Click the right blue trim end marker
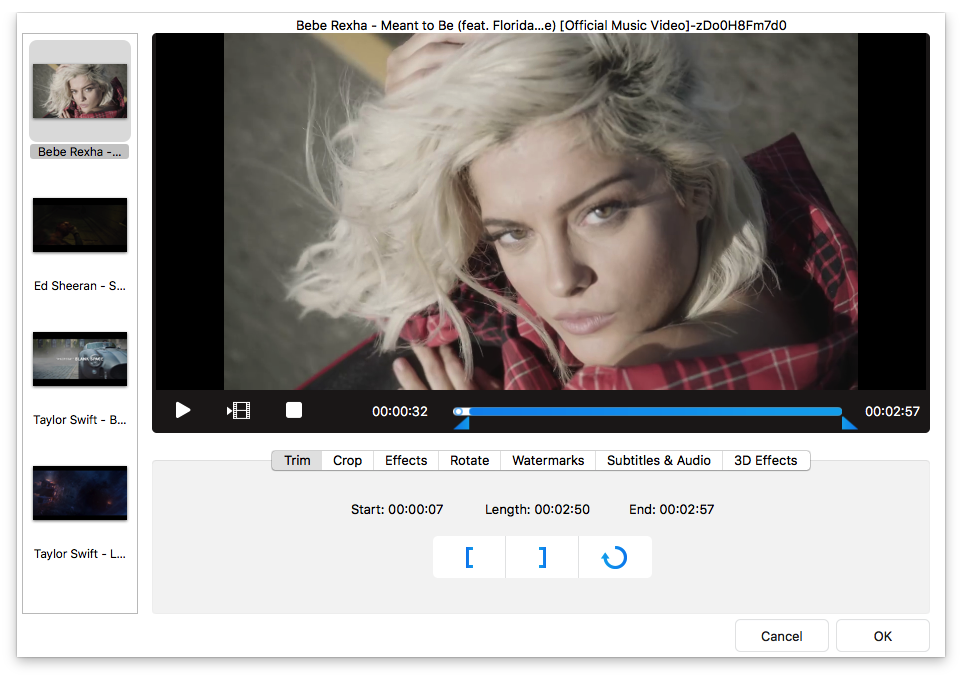Image resolution: width=962 pixels, height=678 pixels. click(x=849, y=424)
